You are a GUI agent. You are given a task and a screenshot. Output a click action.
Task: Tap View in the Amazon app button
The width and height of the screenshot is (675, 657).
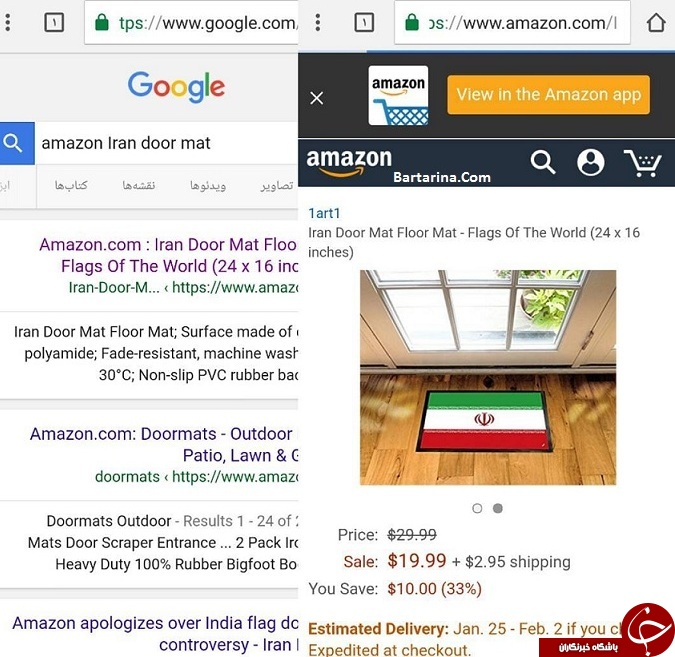(548, 95)
